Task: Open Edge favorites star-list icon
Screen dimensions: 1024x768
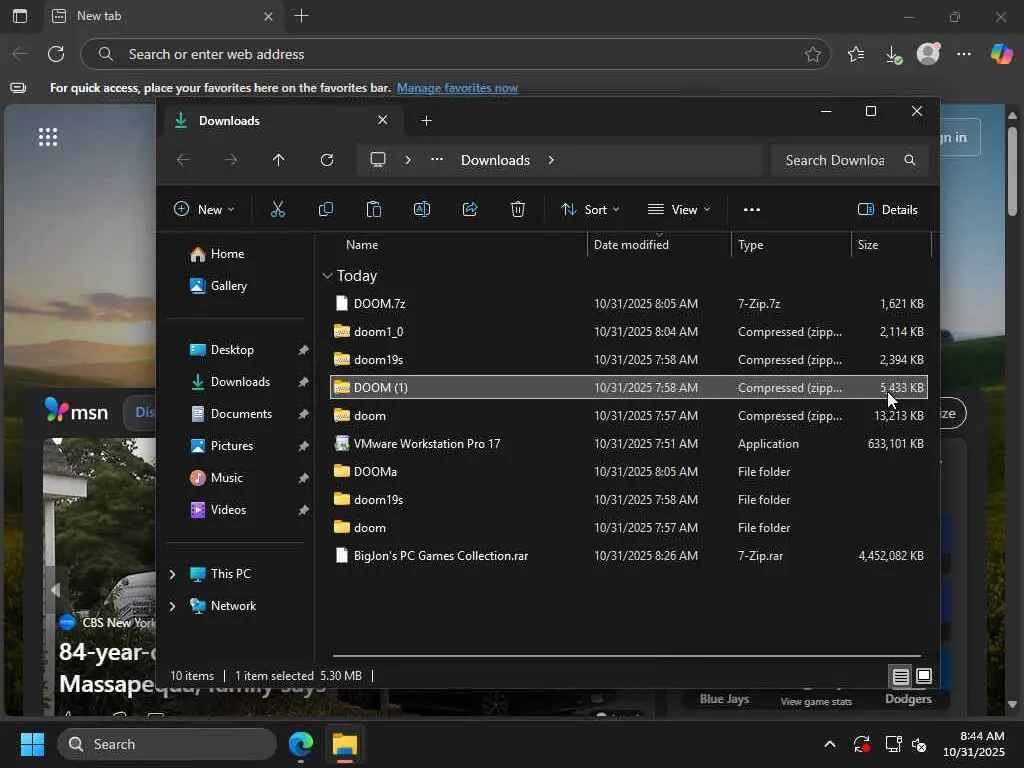Action: tap(856, 54)
